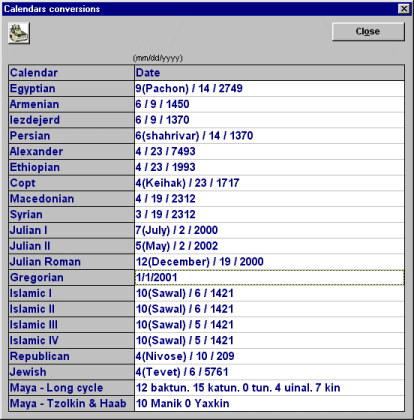The height and width of the screenshot is (420, 414).
Task: Click the value 10 Manik 0 Yaxkin
Action: [269, 403]
